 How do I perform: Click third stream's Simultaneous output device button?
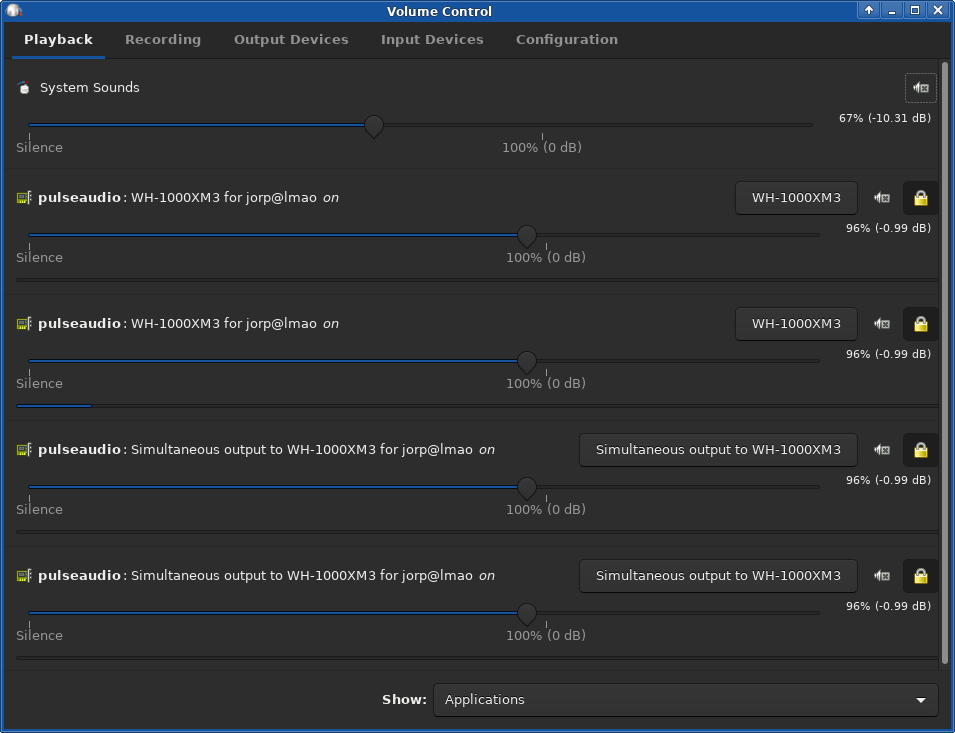718,450
